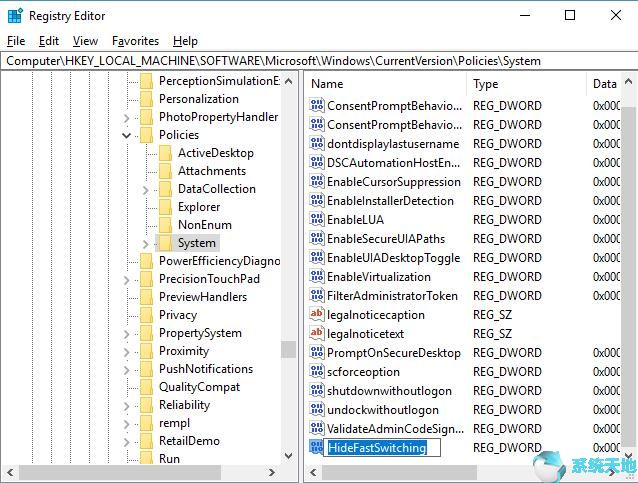Click the folder icon for ActiveDesktop key
The height and width of the screenshot is (483, 638).
pyautogui.click(x=165, y=153)
